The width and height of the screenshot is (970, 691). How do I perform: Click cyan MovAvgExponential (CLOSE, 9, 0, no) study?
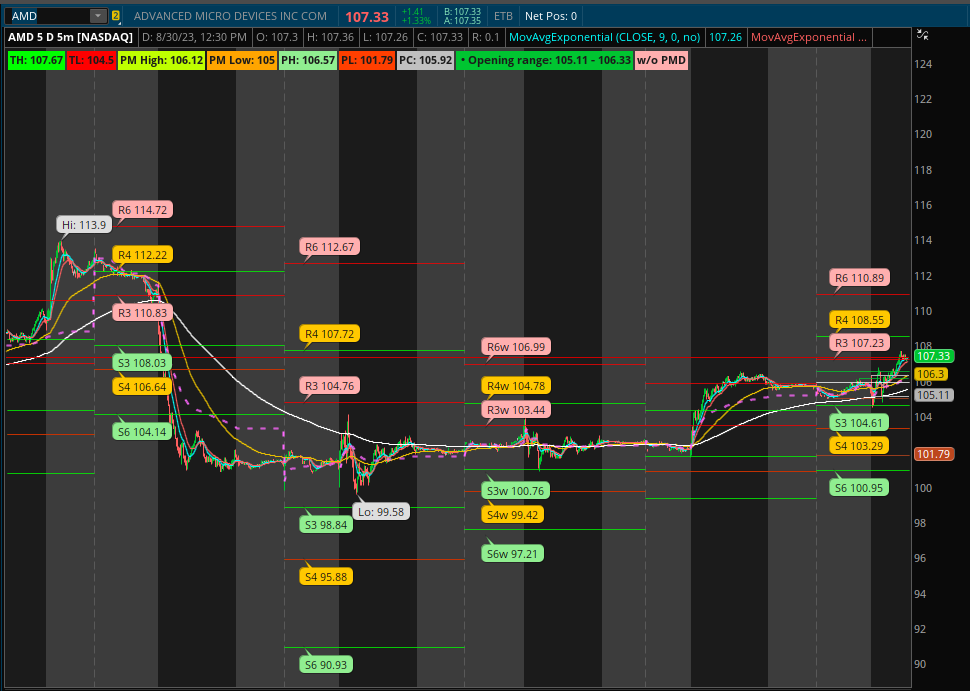click(x=604, y=37)
